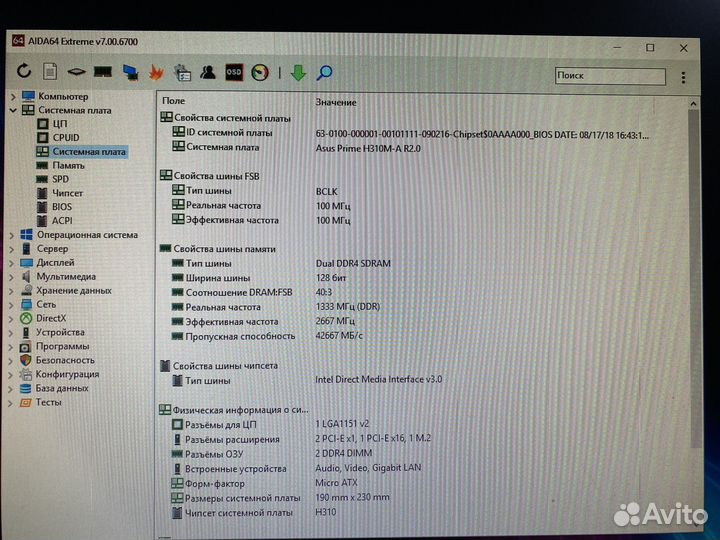The width and height of the screenshot is (720, 540).
Task: Start the system stability test flame icon
Action: (157, 72)
